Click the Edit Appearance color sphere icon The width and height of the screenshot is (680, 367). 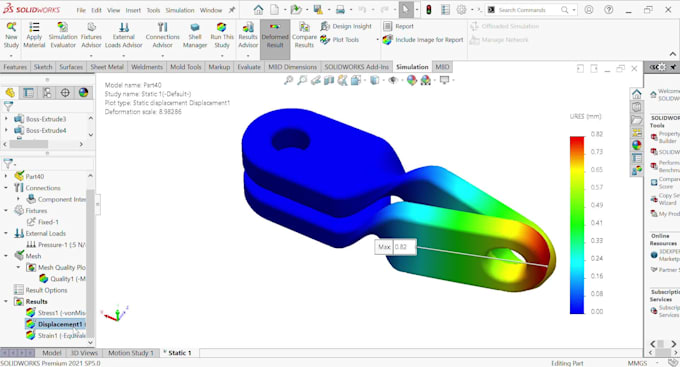click(412, 80)
